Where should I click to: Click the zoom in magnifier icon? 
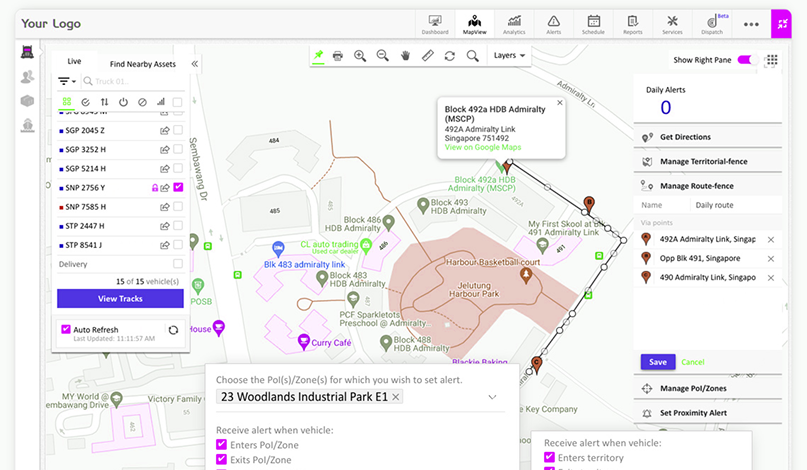pyautogui.click(x=360, y=56)
